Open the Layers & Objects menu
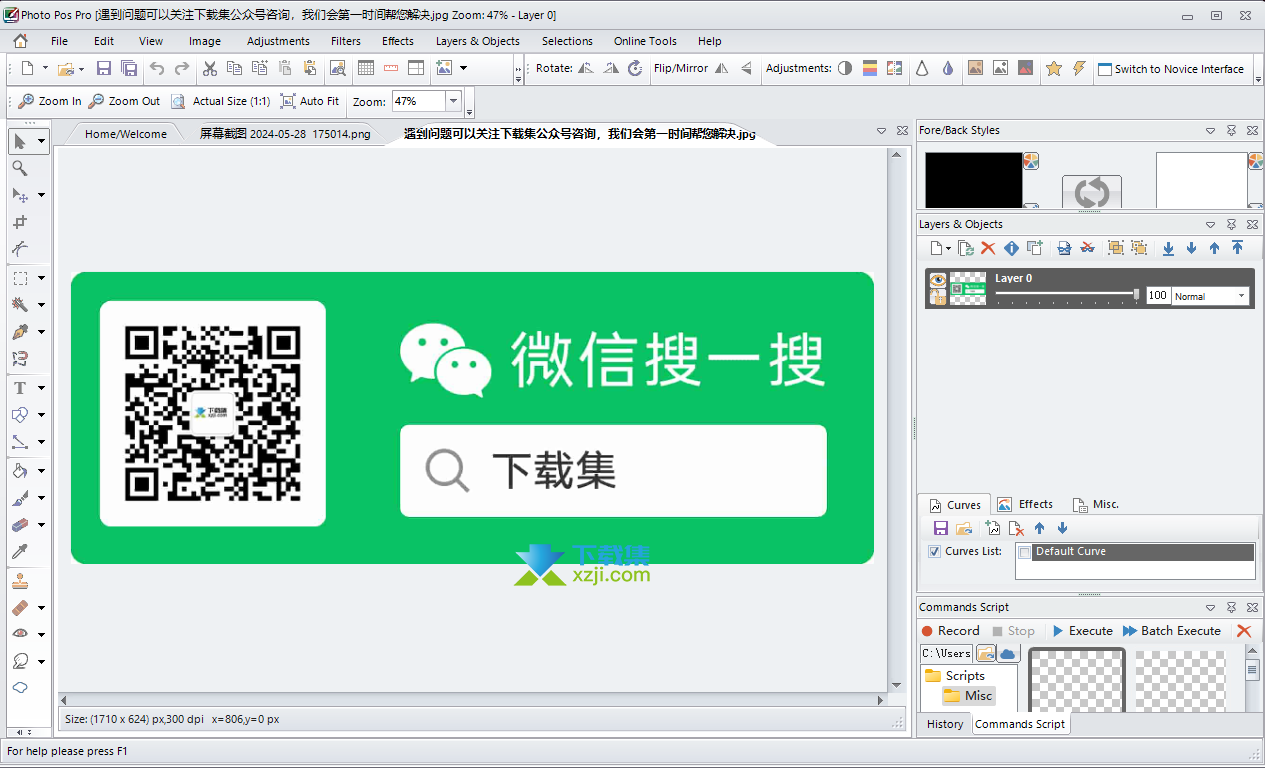Image resolution: width=1265 pixels, height=768 pixels. tap(478, 41)
